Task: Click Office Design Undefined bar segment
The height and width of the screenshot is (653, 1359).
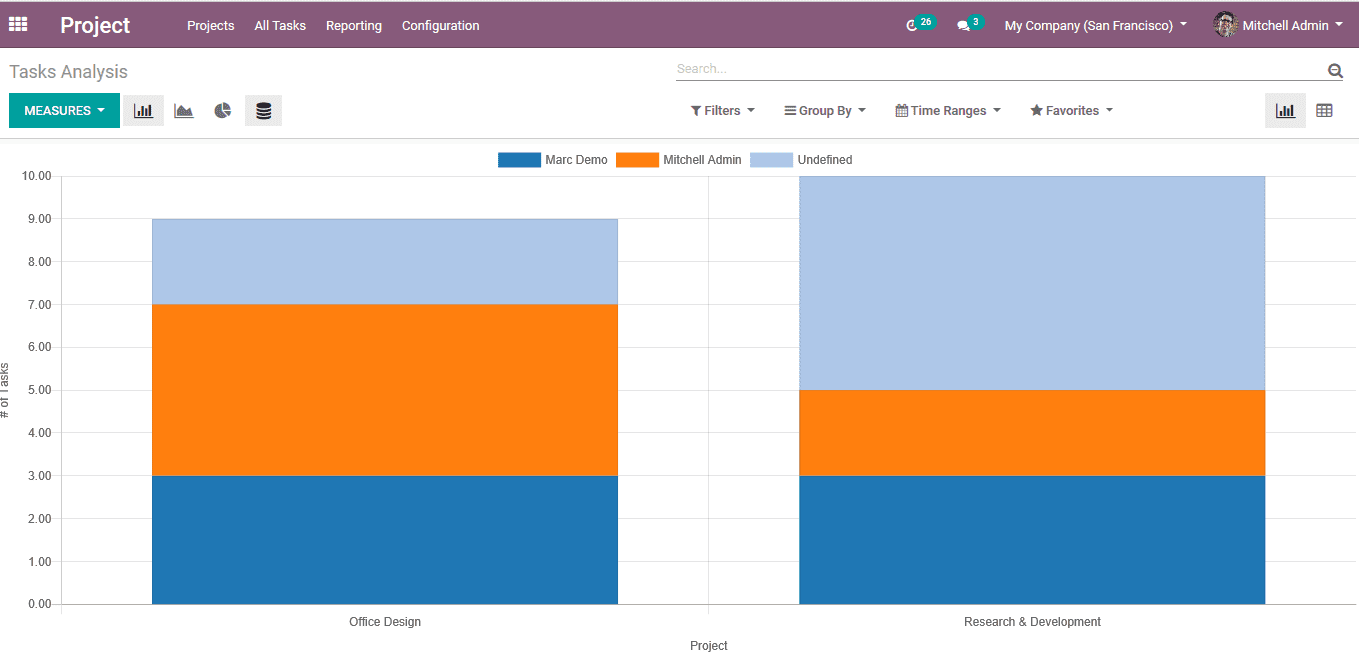Action: pyautogui.click(x=385, y=262)
